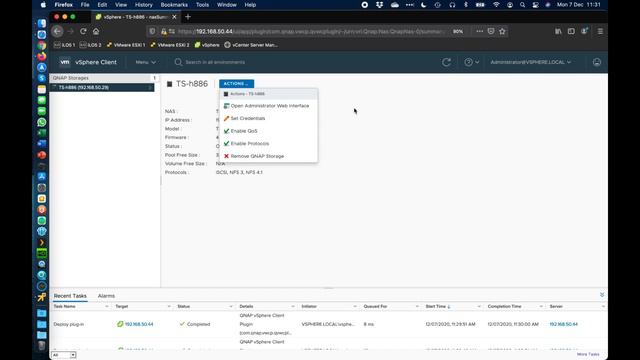Go to Firefox home via the house icon
This screenshot has width=640, height=360.
(96, 31)
